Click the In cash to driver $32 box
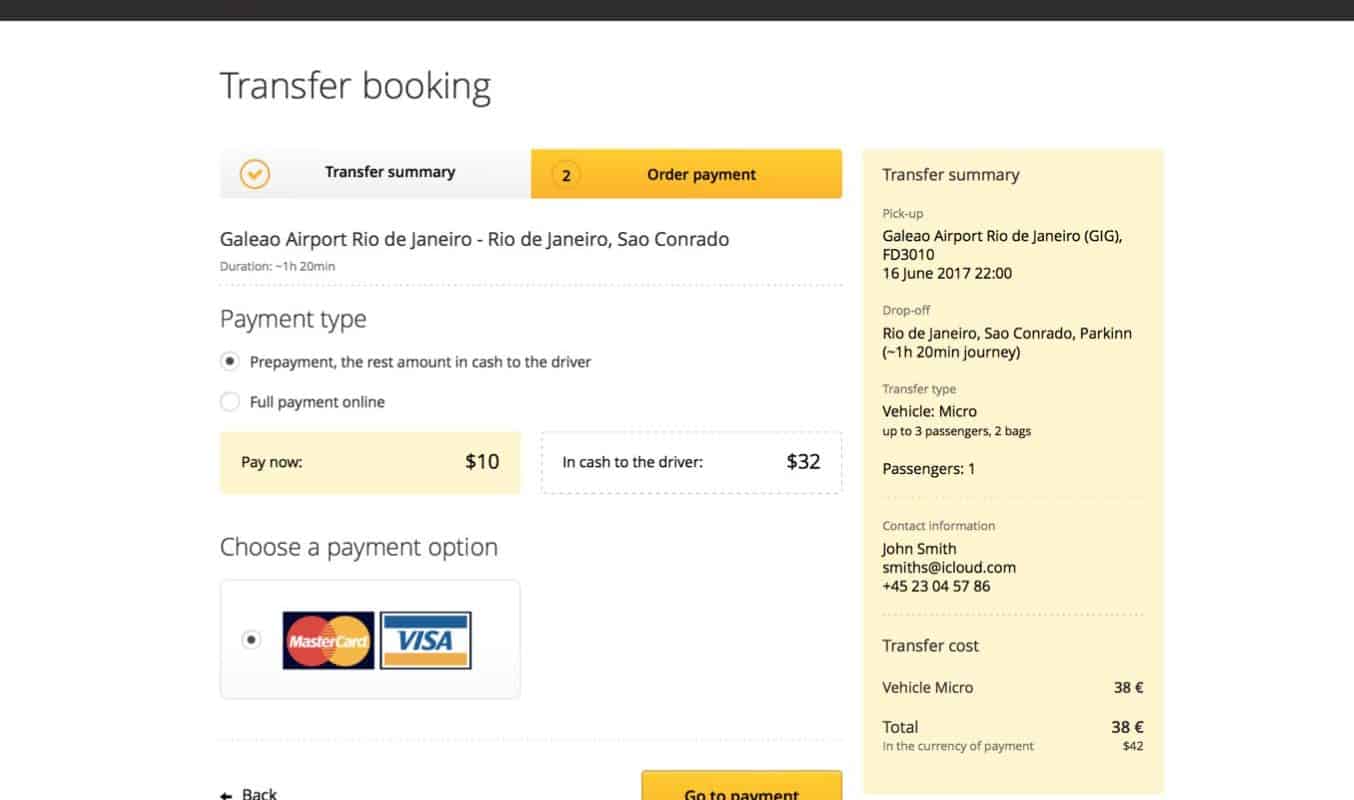This screenshot has height=800, width=1354. tap(691, 462)
